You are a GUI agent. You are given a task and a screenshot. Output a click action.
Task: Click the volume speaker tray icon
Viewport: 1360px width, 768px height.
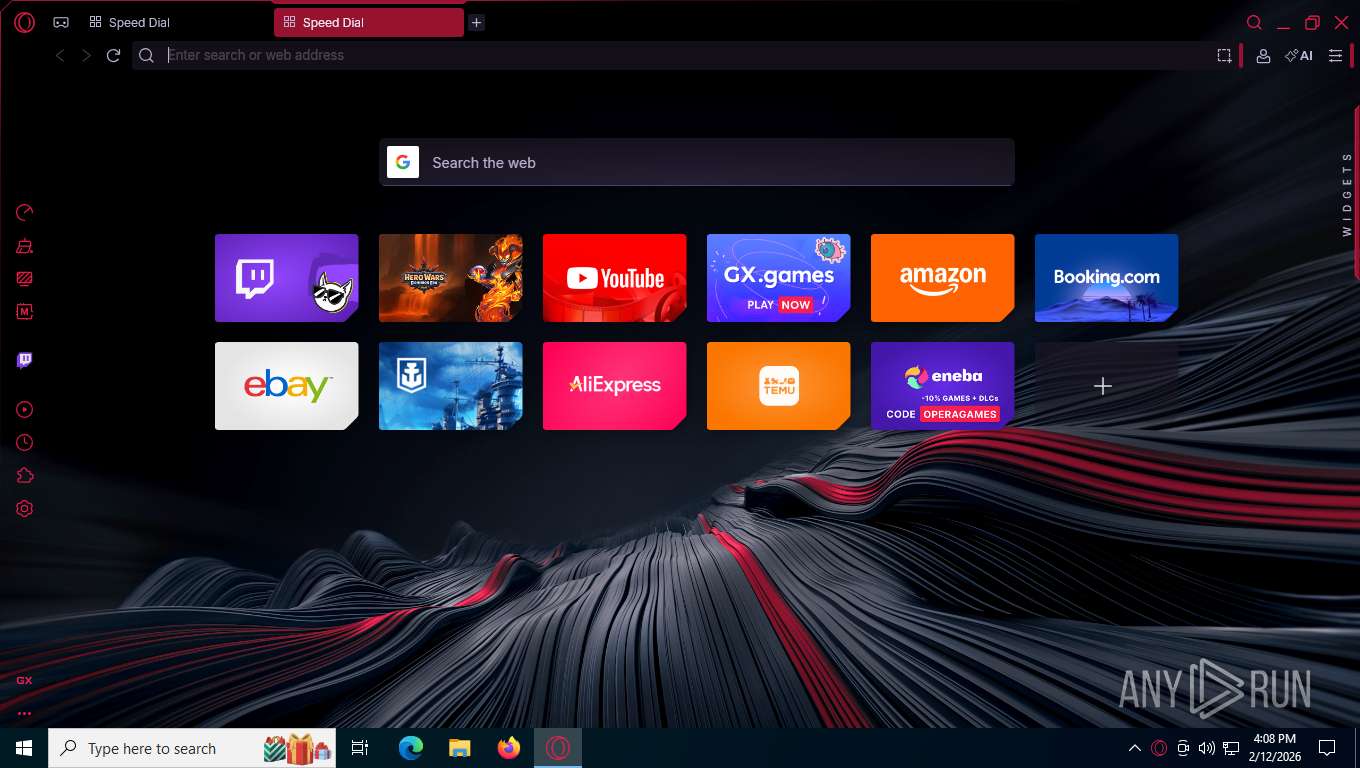pos(1207,748)
